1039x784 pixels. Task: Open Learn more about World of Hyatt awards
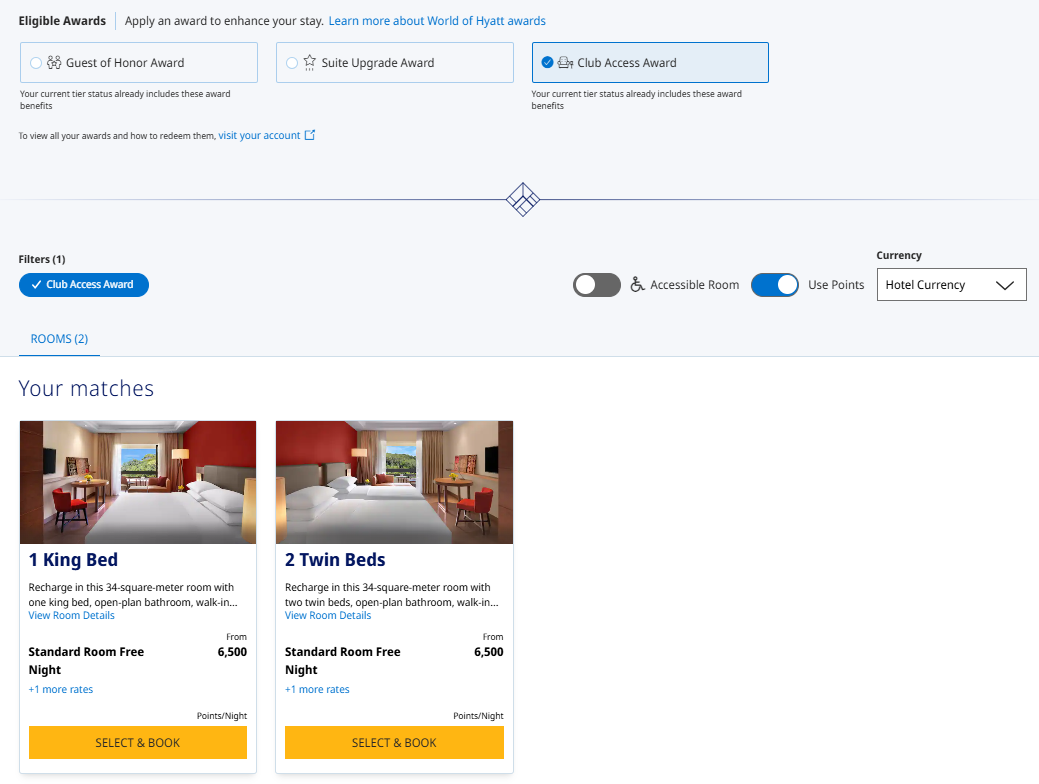pos(437,20)
